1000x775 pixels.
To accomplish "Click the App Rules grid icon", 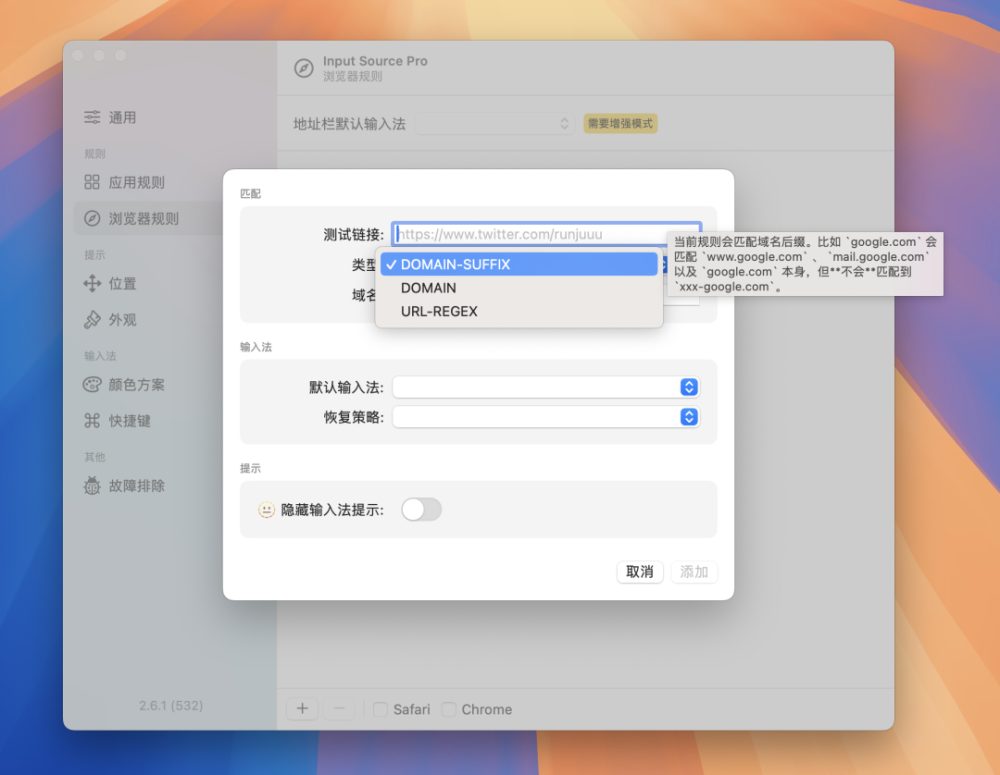I will click(92, 182).
